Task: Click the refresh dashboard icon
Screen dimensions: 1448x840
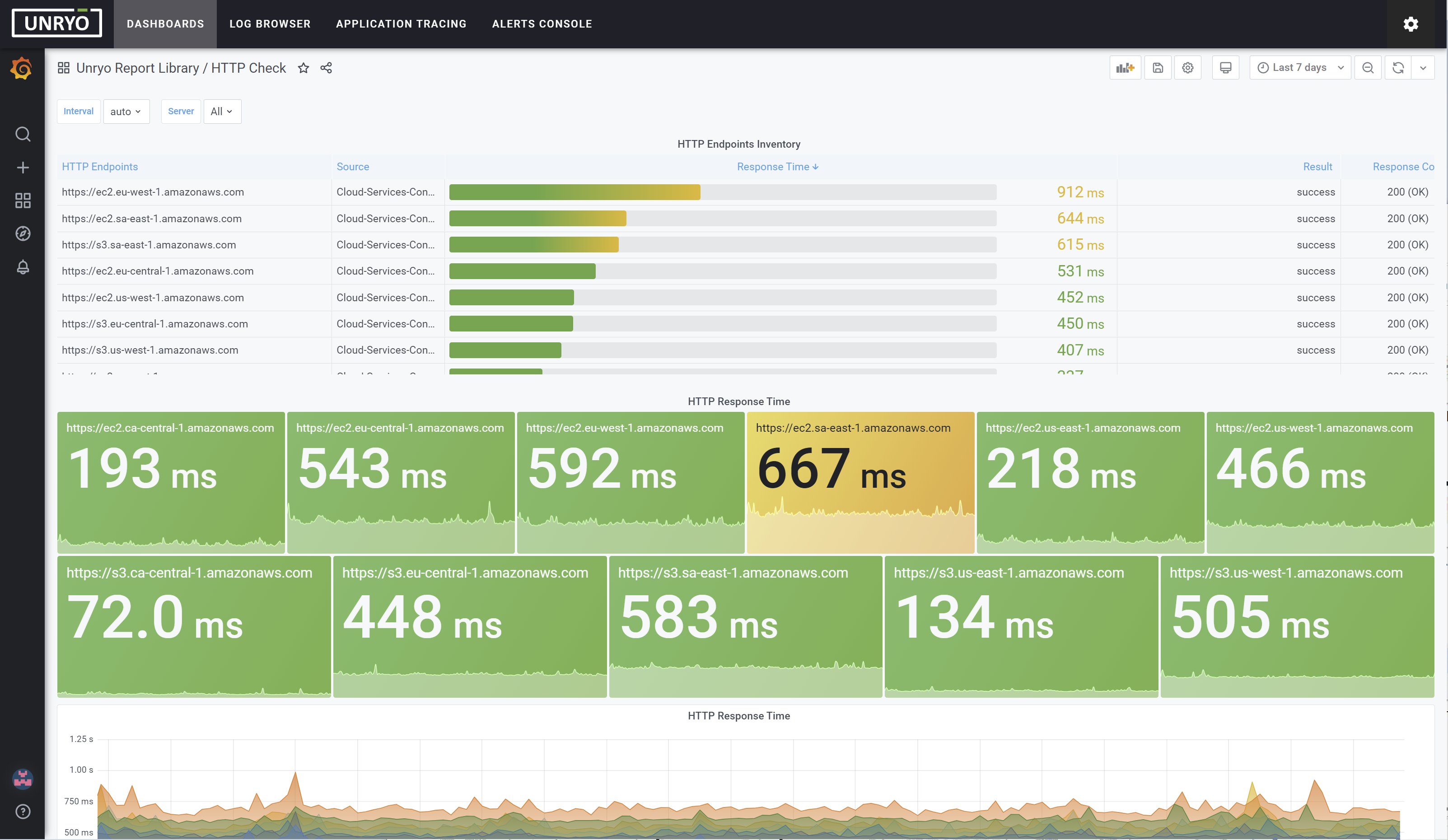Action: [x=1398, y=68]
